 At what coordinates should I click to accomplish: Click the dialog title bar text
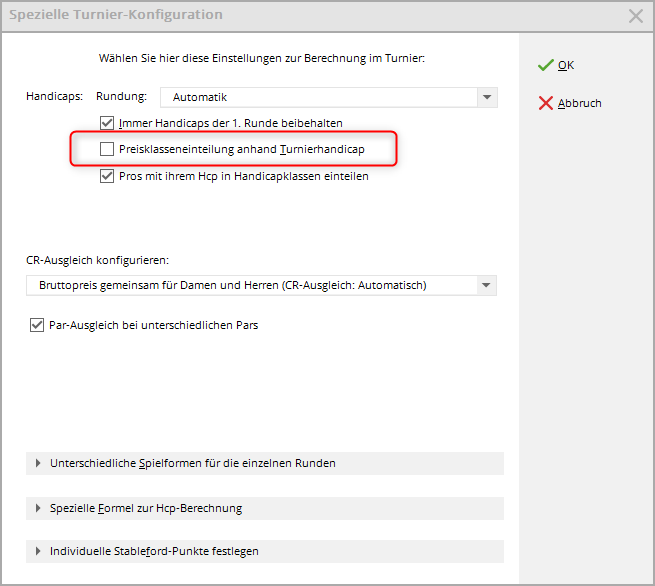116,15
